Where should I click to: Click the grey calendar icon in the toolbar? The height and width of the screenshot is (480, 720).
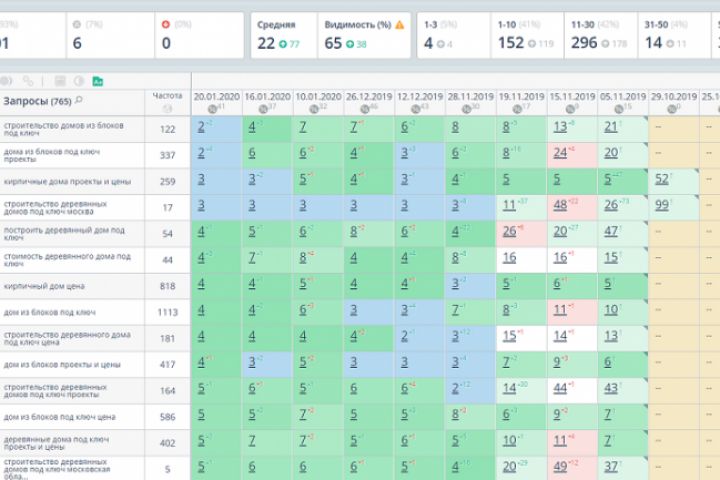coord(60,81)
